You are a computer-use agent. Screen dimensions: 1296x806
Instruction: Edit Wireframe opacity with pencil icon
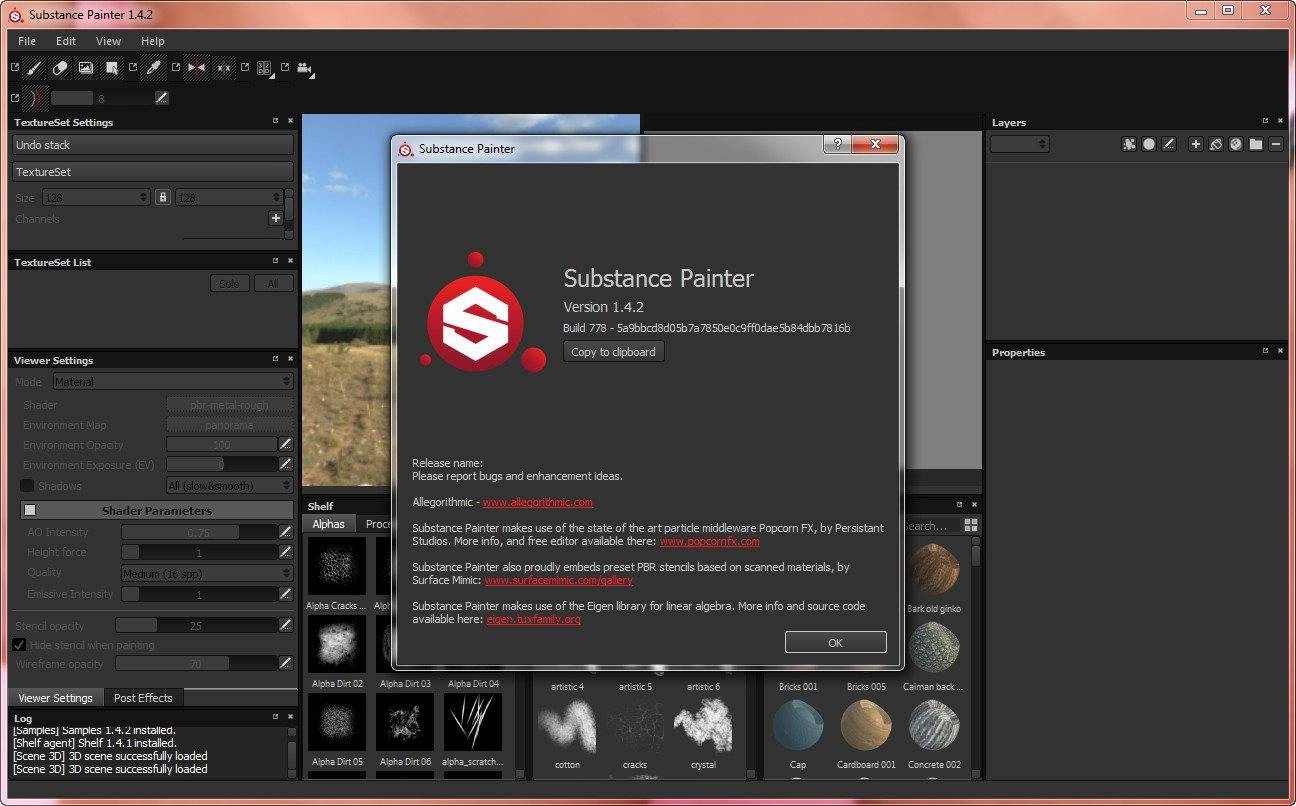pos(286,663)
